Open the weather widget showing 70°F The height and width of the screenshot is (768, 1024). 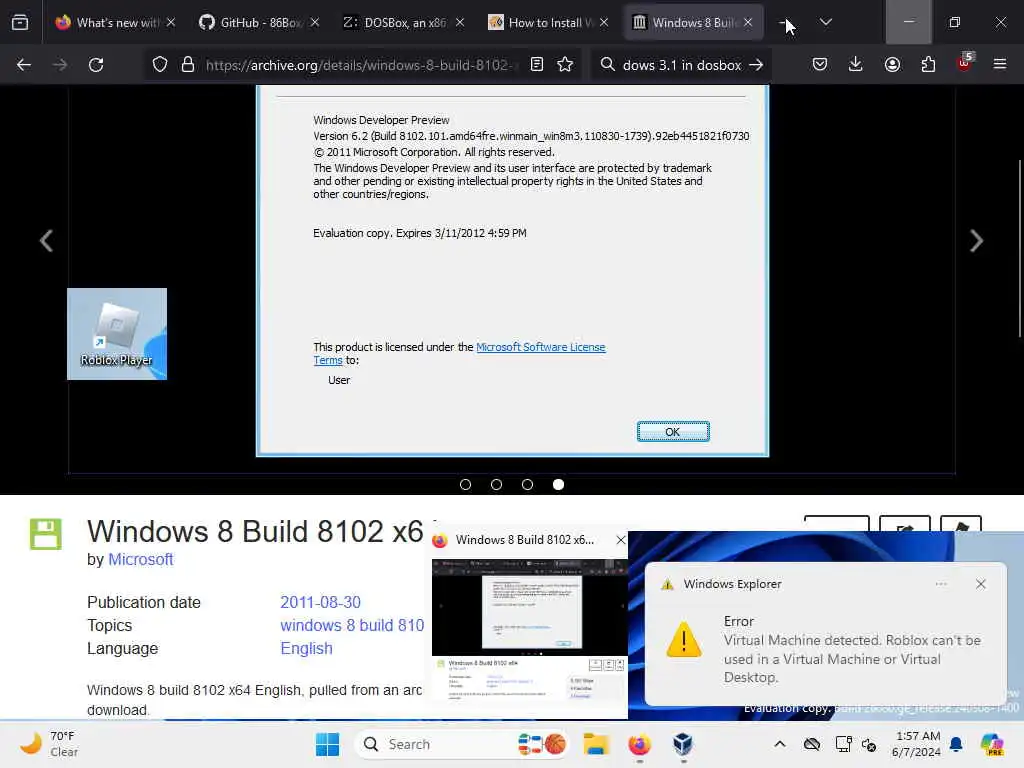tap(49, 744)
